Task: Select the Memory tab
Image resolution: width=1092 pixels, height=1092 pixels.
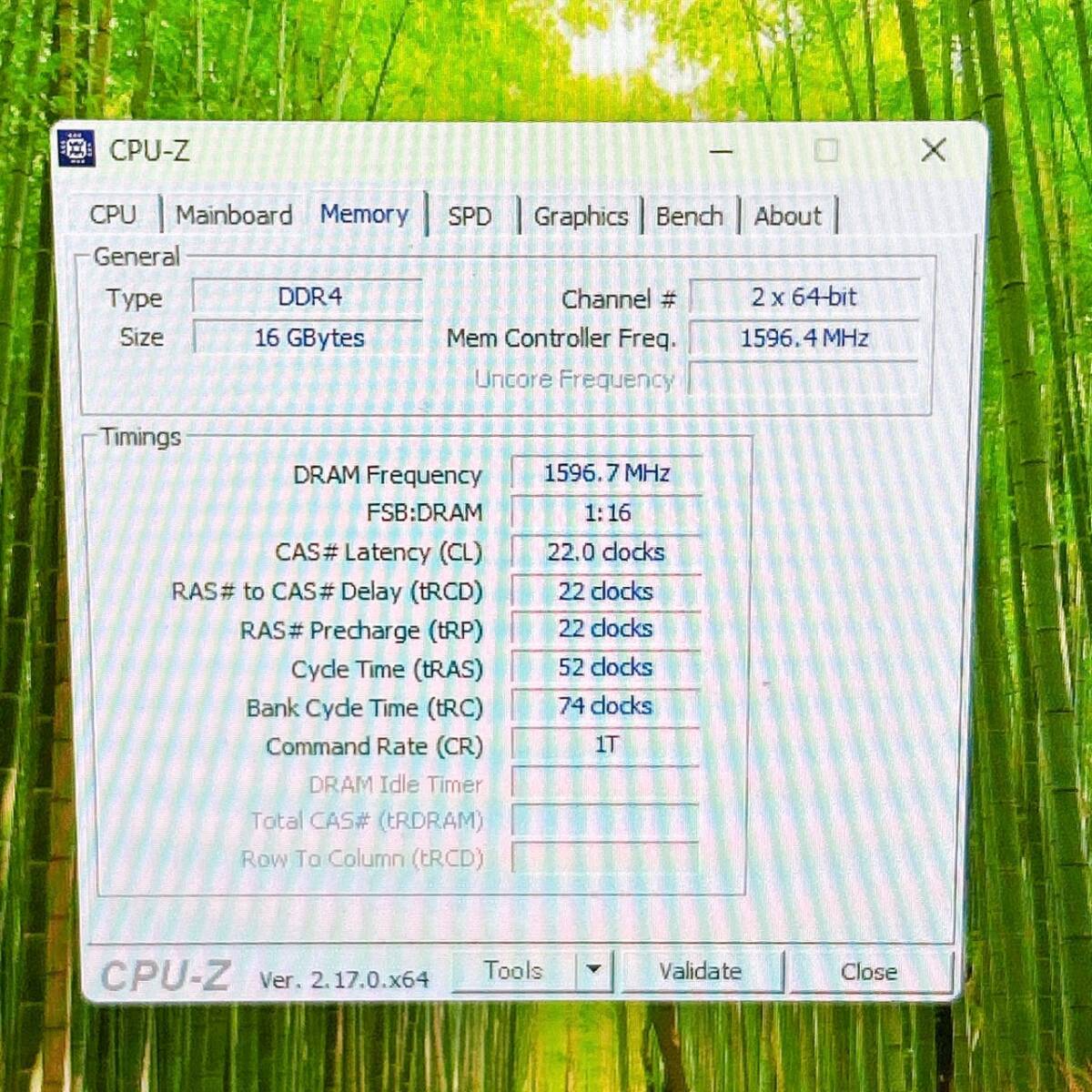Action: tap(364, 214)
